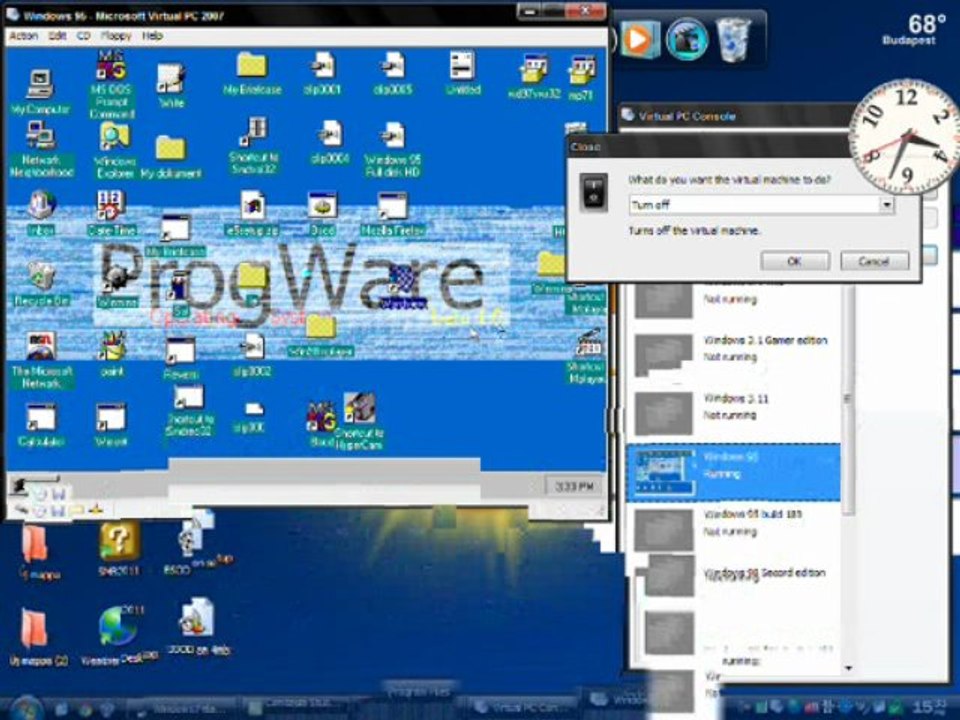The image size is (960, 720).
Task: Click the clip0005 file icon
Action: [392, 74]
